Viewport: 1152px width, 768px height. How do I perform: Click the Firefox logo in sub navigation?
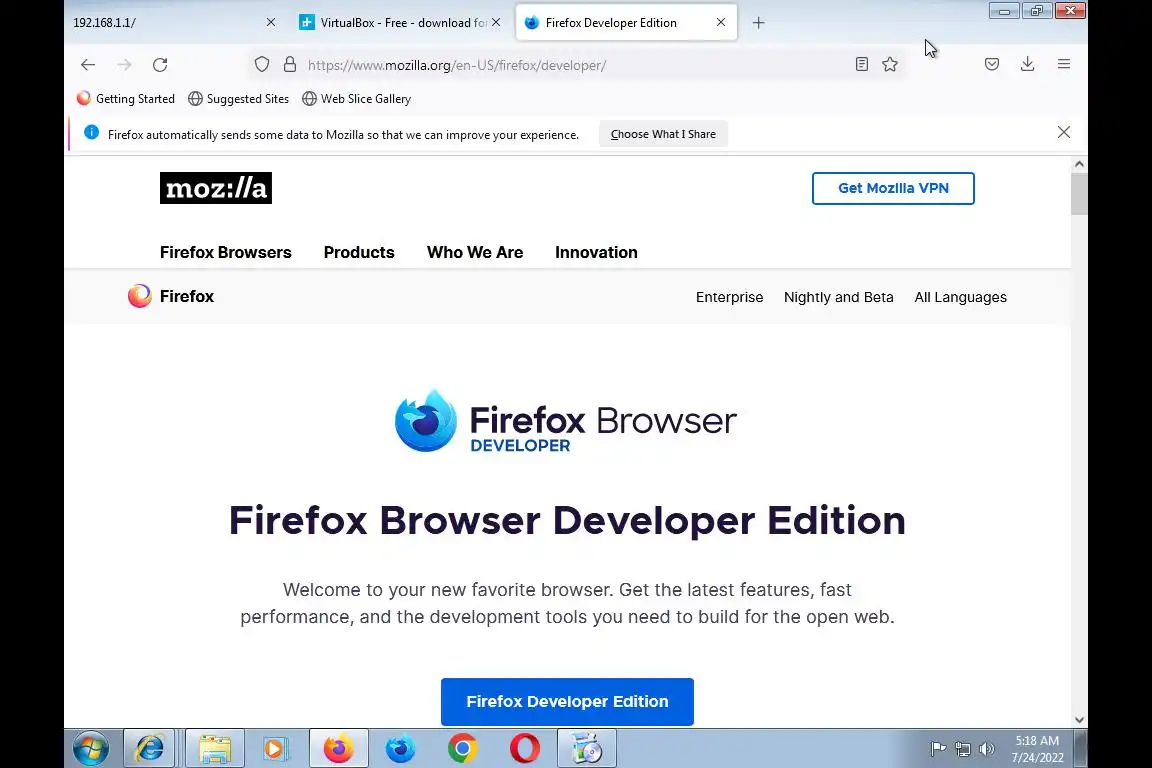click(170, 296)
